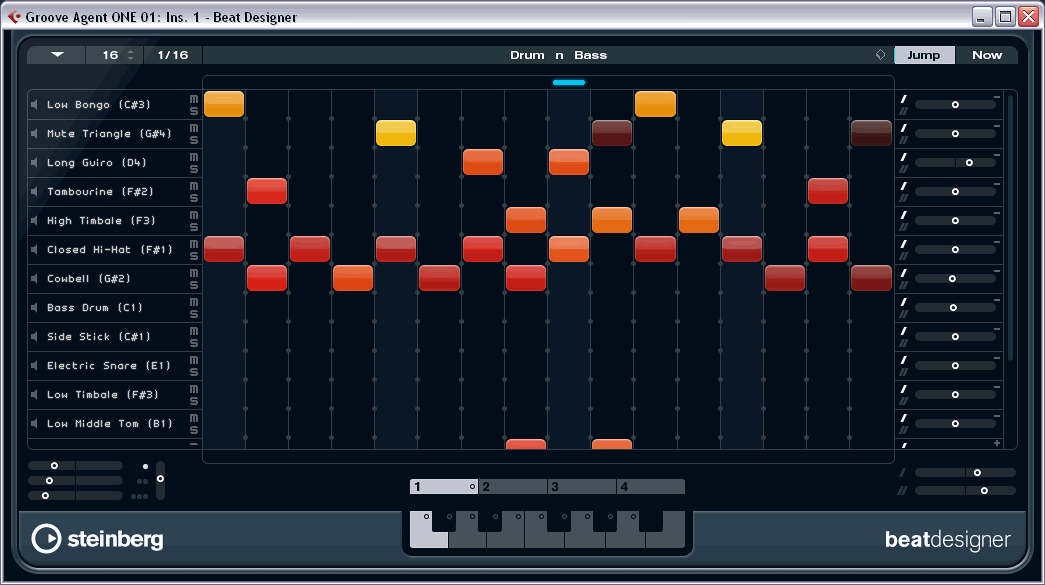Click the Electric Snare lane speaker icon
The width and height of the screenshot is (1045, 585).
coord(34,365)
